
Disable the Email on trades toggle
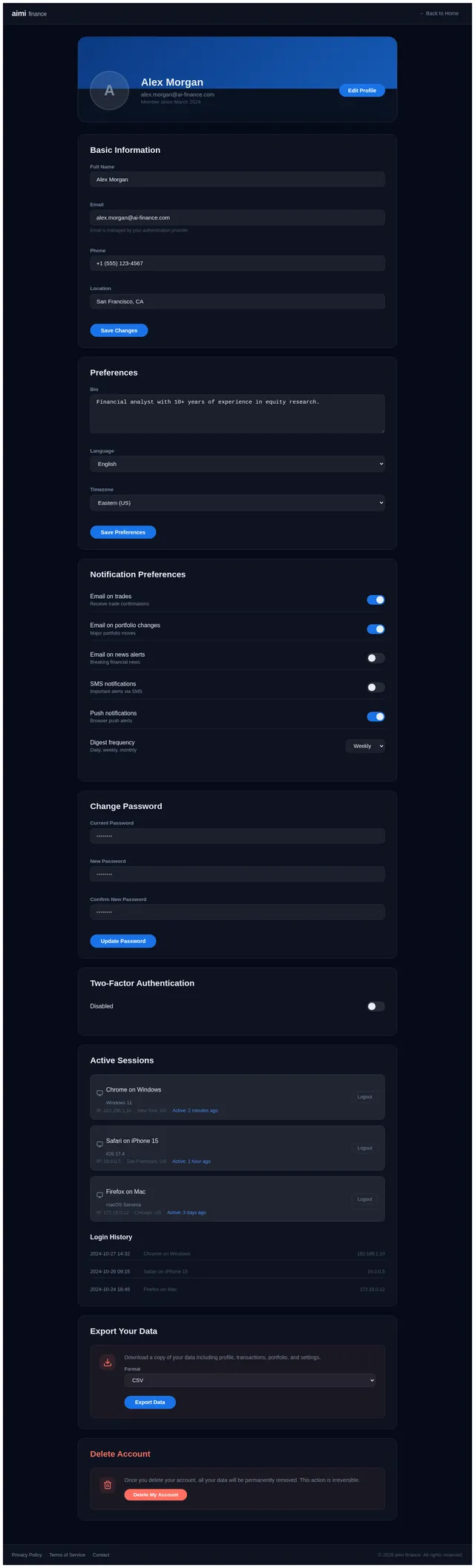[x=376, y=600]
